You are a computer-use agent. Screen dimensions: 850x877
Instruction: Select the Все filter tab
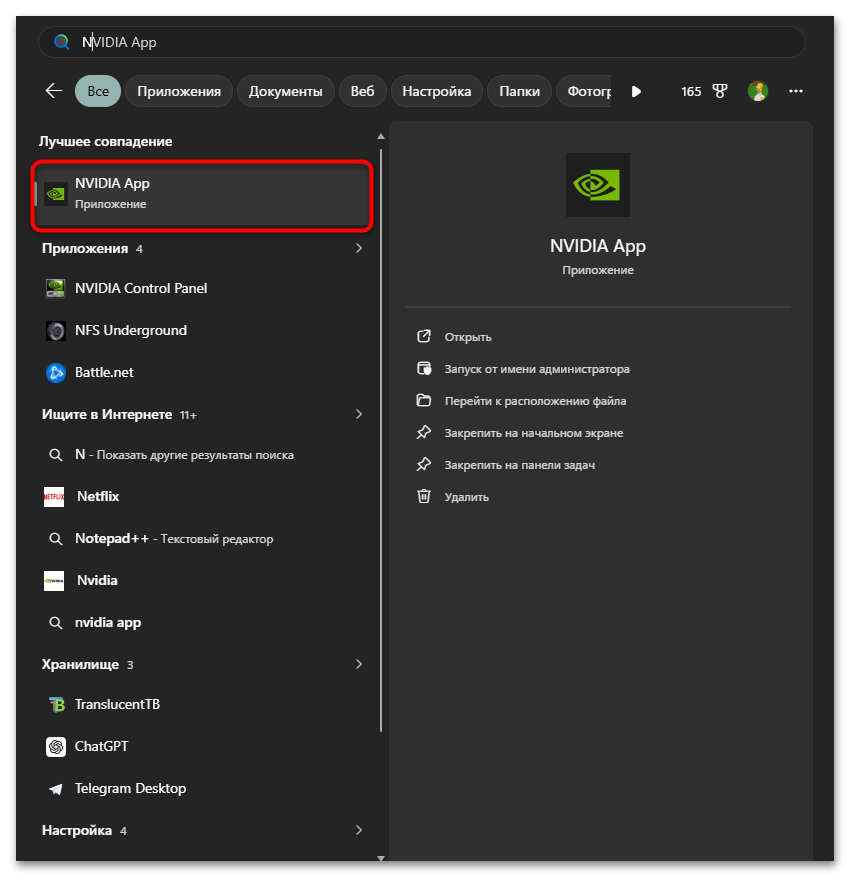point(98,91)
